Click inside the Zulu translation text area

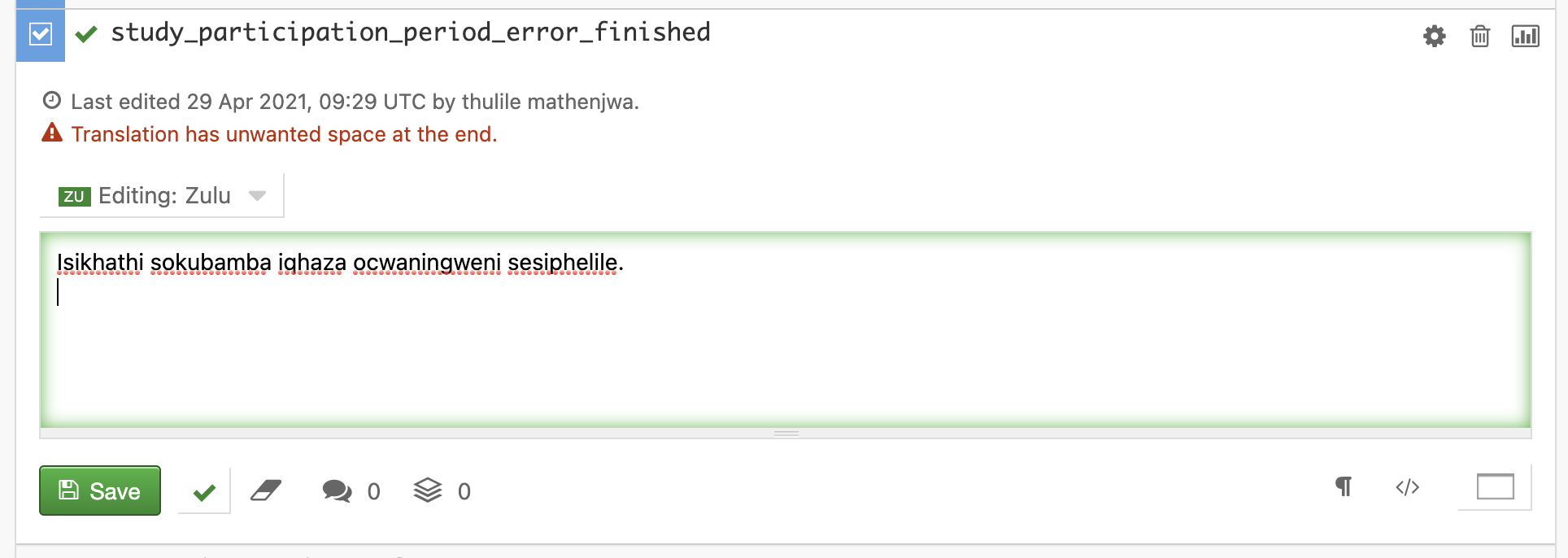tap(786, 350)
